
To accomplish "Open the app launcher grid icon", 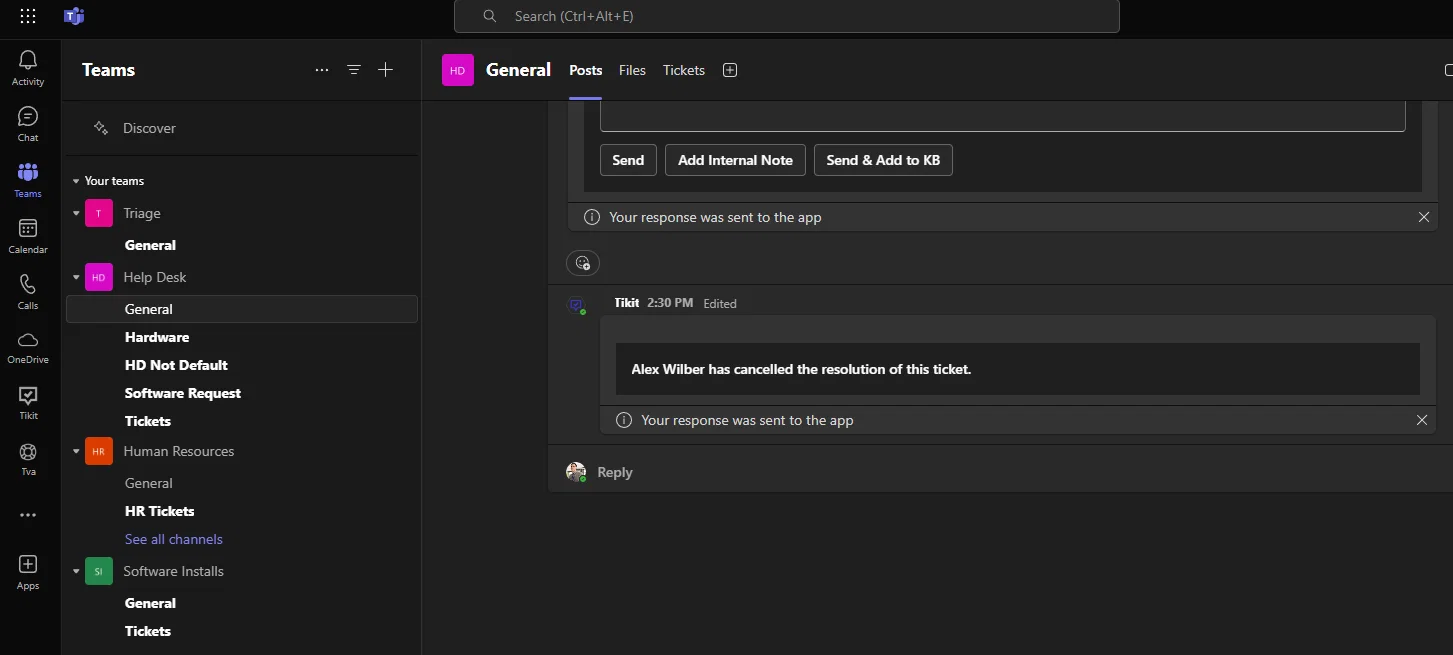I will tap(28, 16).
